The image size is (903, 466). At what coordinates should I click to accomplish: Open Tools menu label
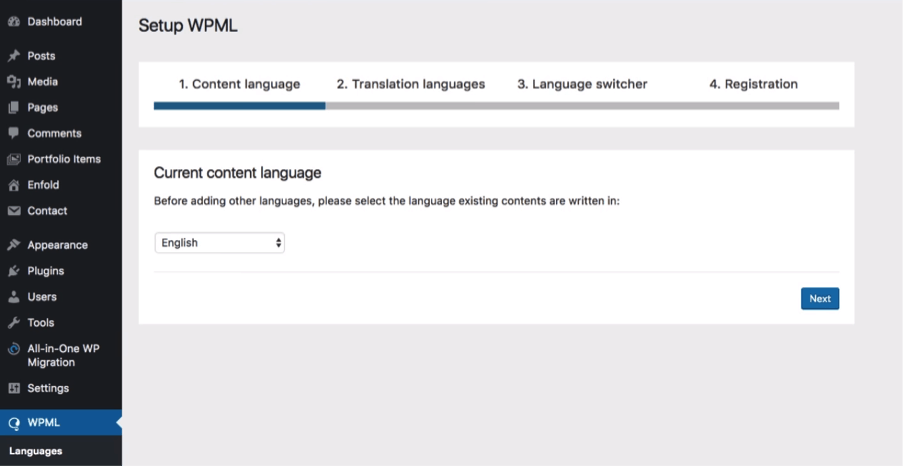(41, 323)
